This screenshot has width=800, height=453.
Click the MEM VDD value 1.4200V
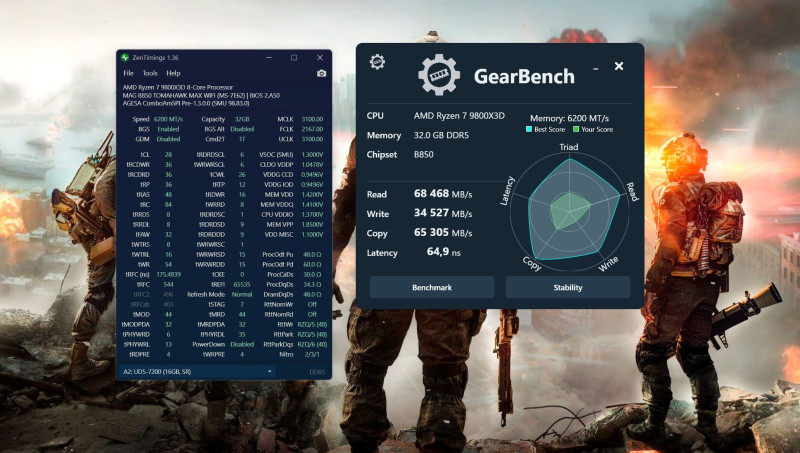(312, 194)
